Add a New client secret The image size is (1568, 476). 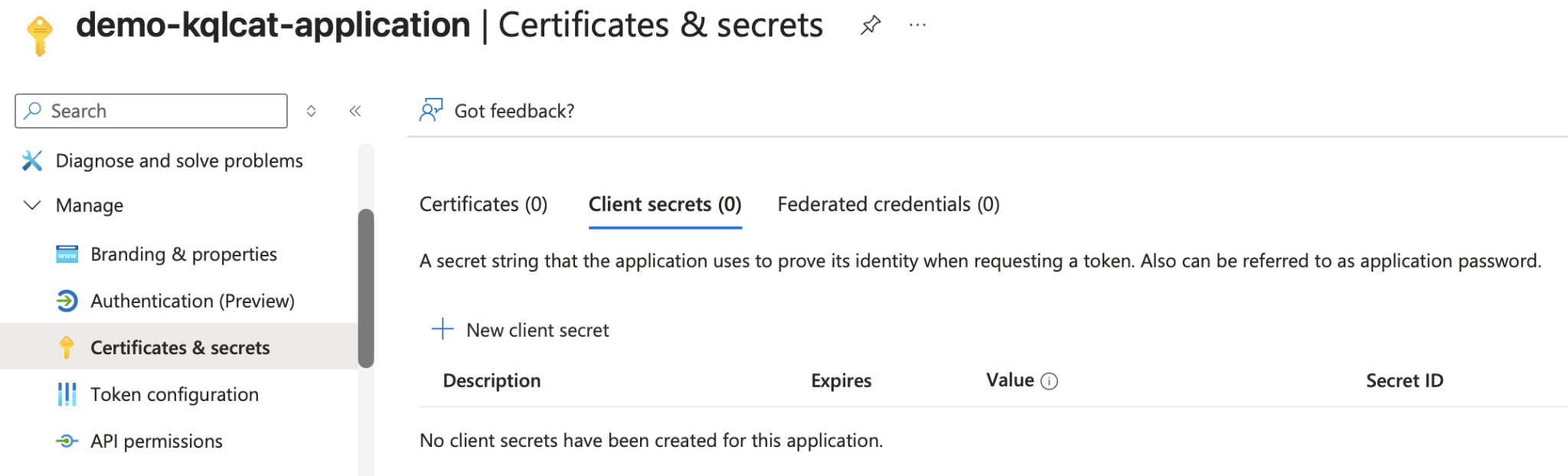pyautogui.click(x=521, y=330)
